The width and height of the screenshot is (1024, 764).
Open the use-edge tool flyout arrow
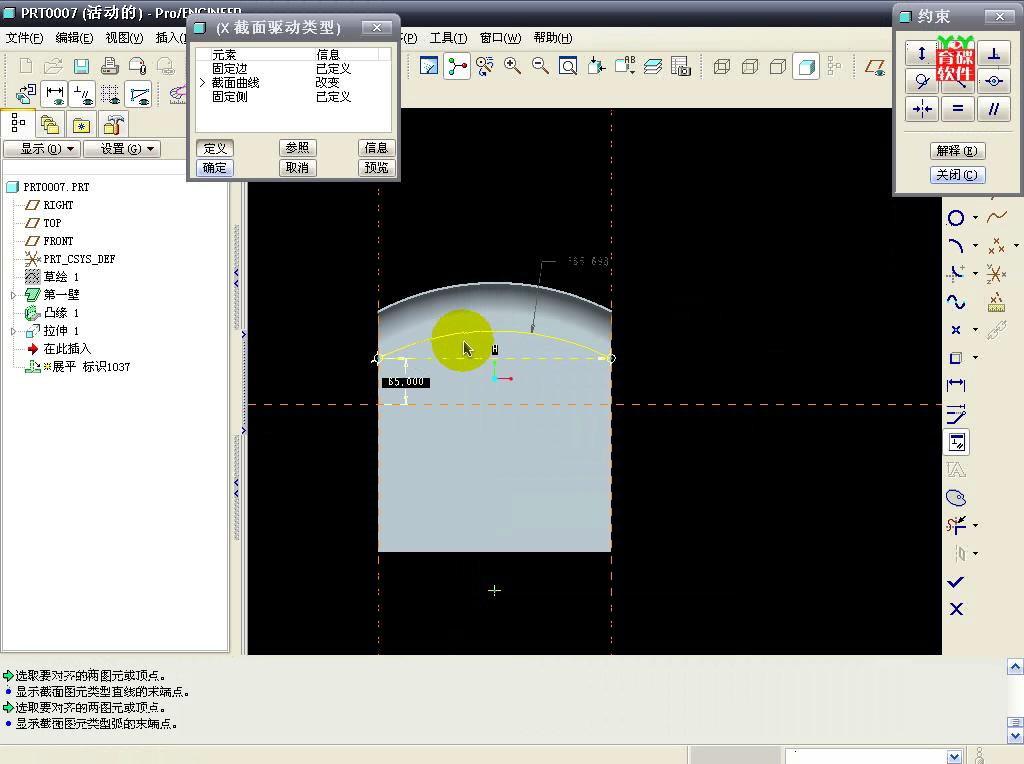point(975,358)
